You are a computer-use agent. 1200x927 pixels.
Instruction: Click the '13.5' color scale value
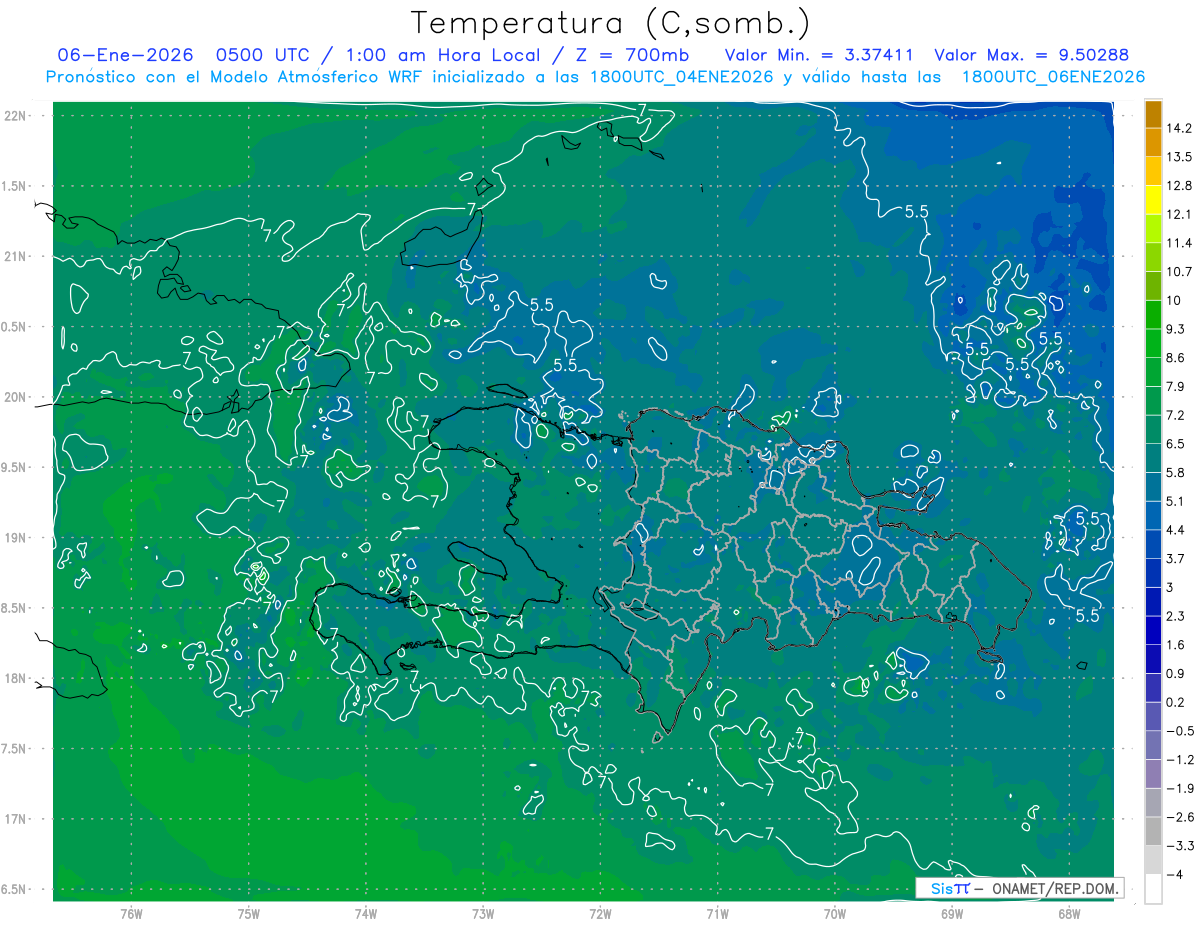(1178, 157)
